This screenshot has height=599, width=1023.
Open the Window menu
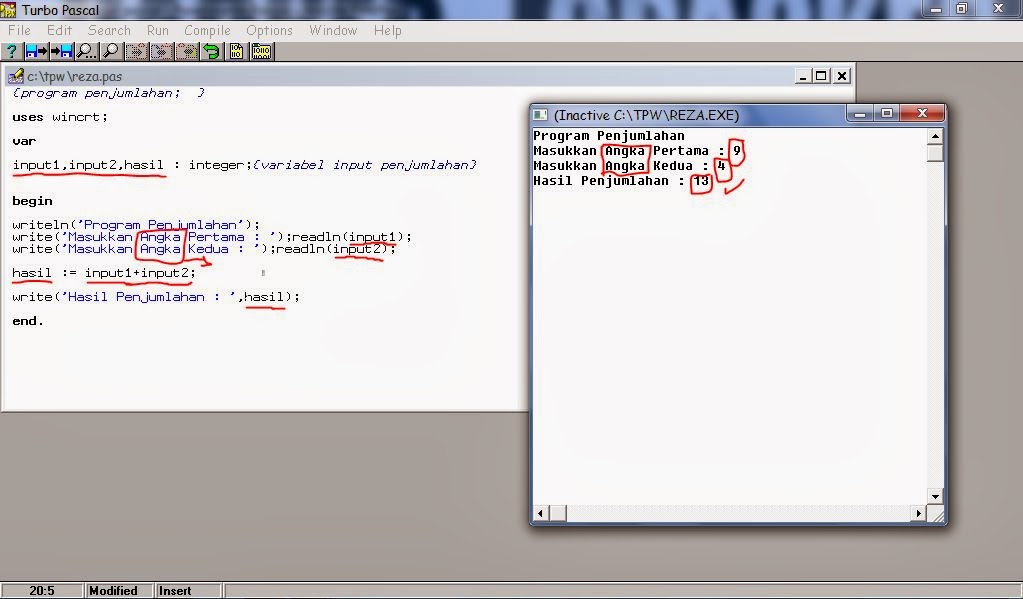(333, 30)
